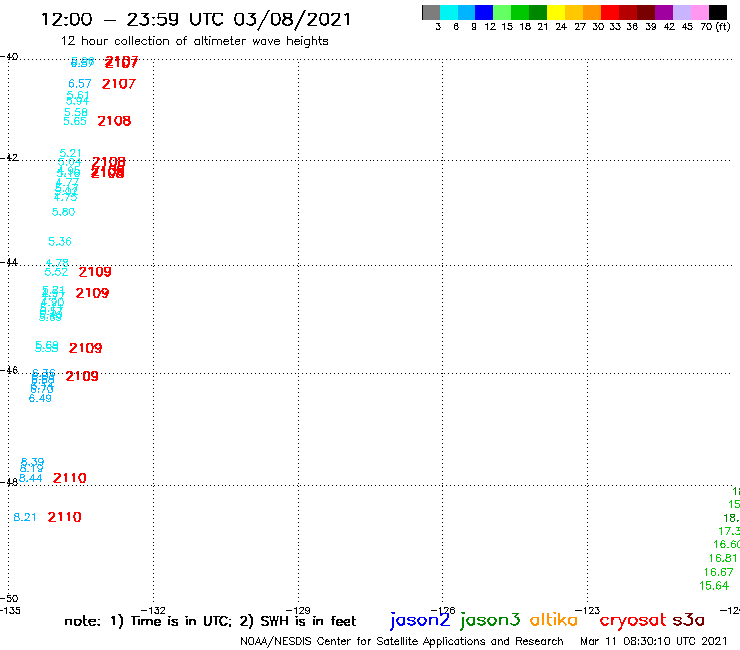Screen dimensions: 740x650
Task: Select the green wave height value '16.67'
Action: tap(718, 572)
